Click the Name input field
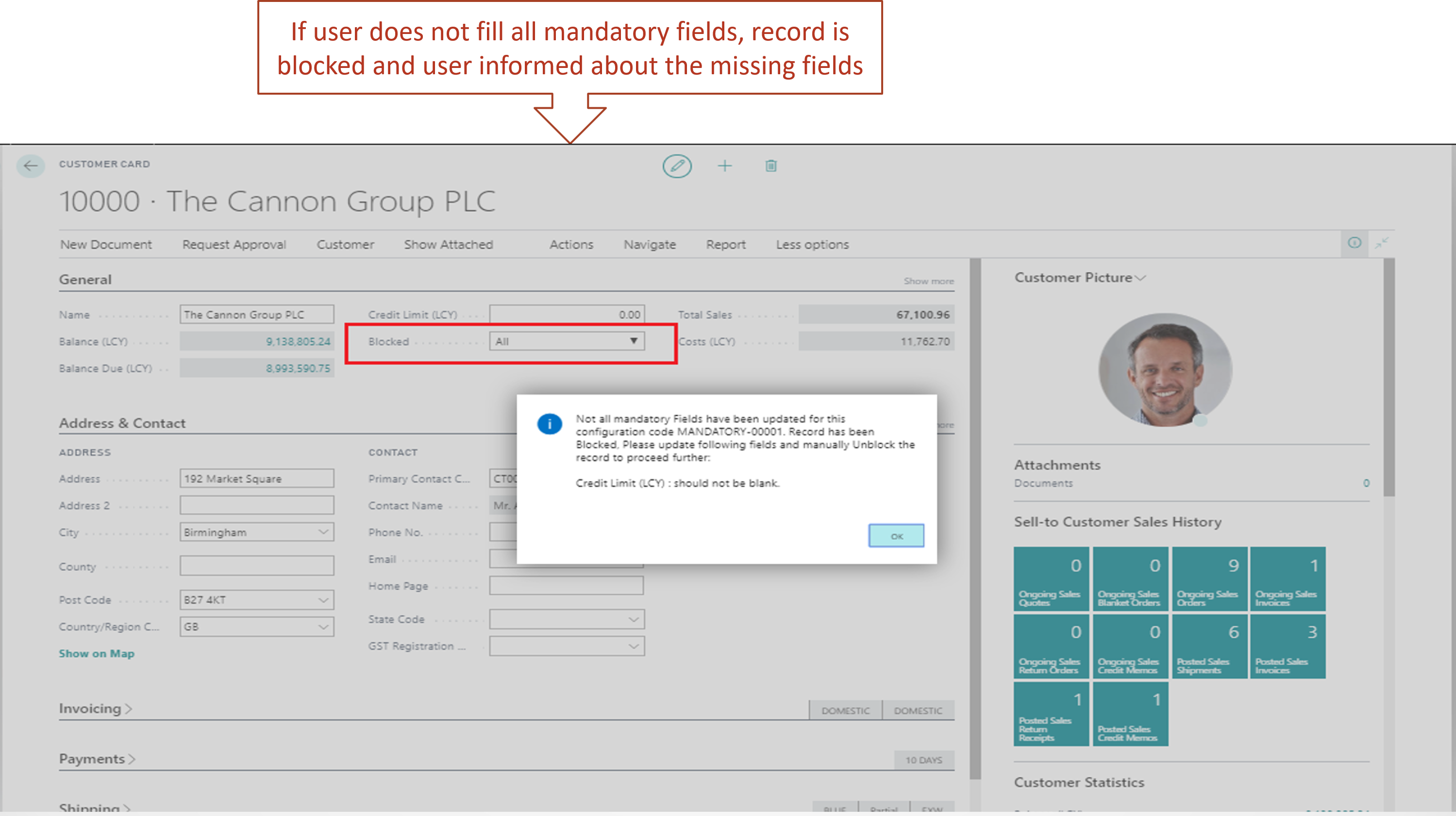This screenshot has width=1456, height=816. pos(257,314)
